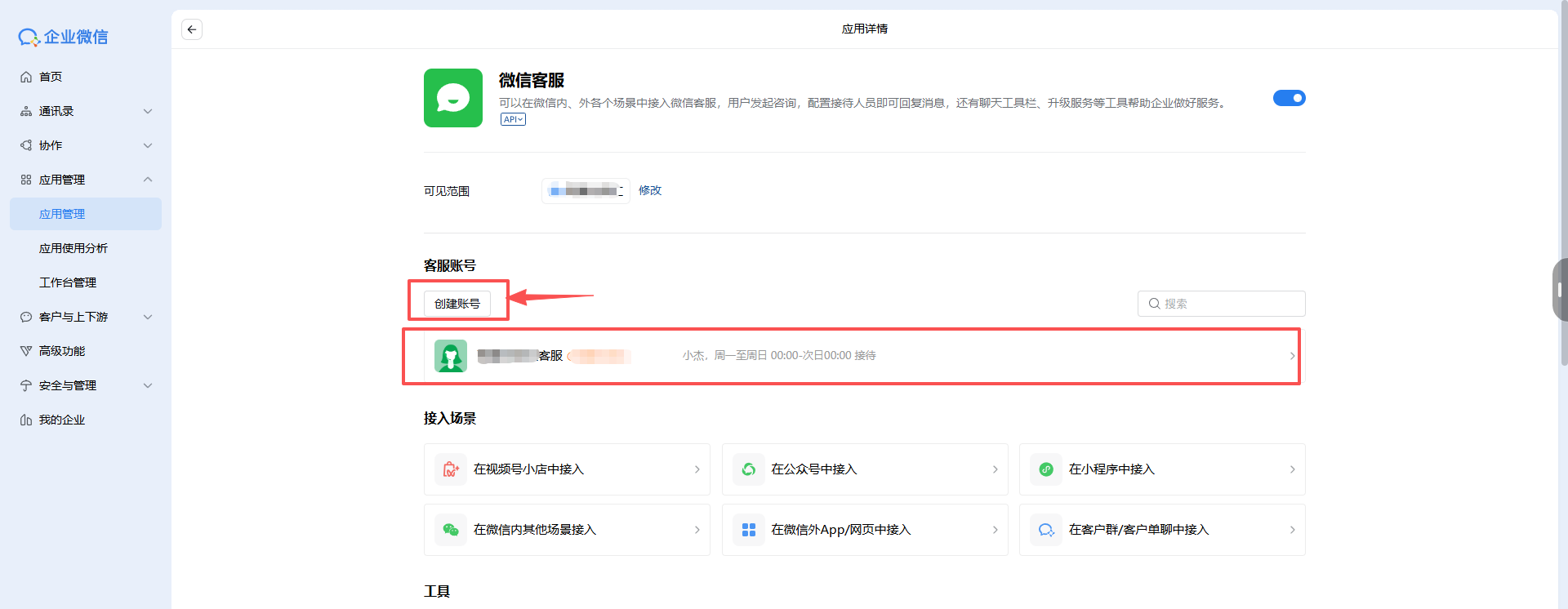Click the 小程序 mini program icon
Screen dimensions: 1568x609
click(1046, 469)
